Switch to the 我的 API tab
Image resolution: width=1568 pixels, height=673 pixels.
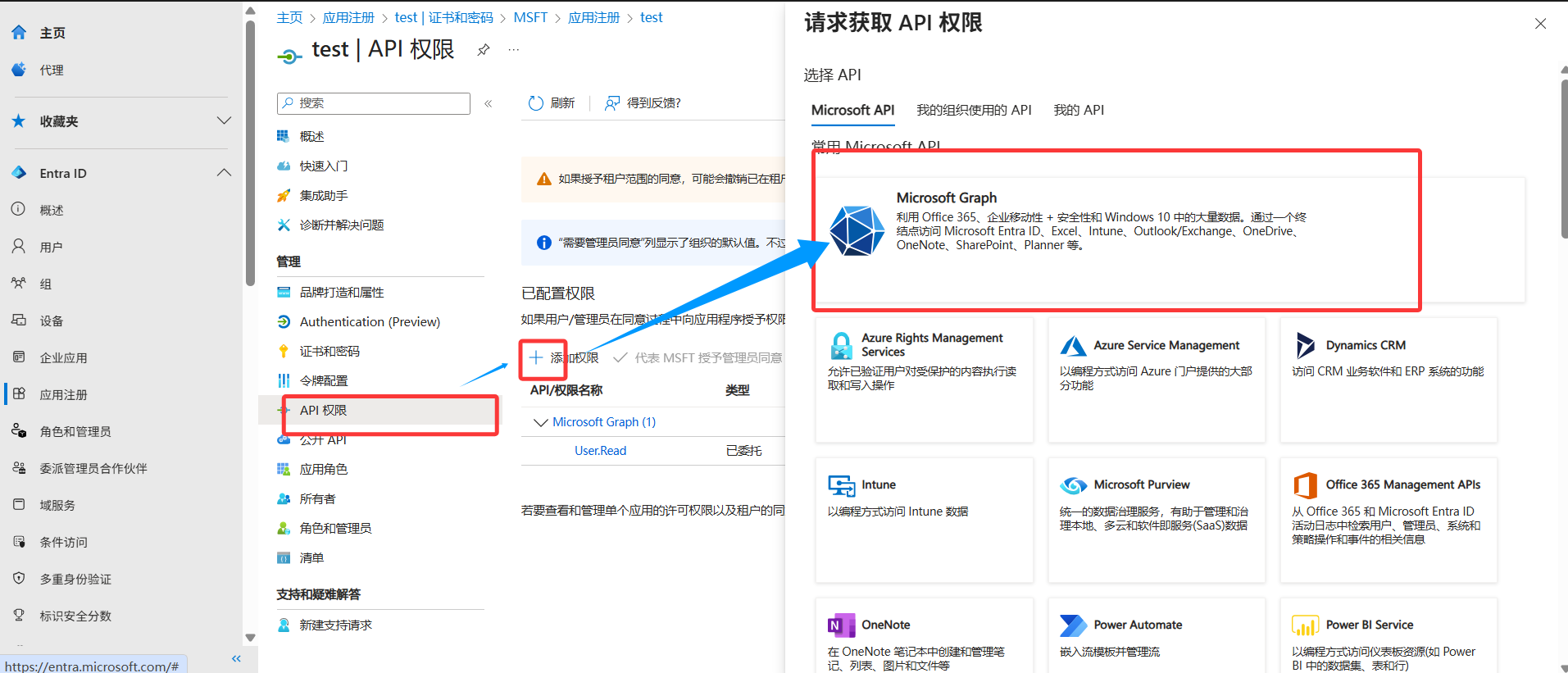[1078, 110]
